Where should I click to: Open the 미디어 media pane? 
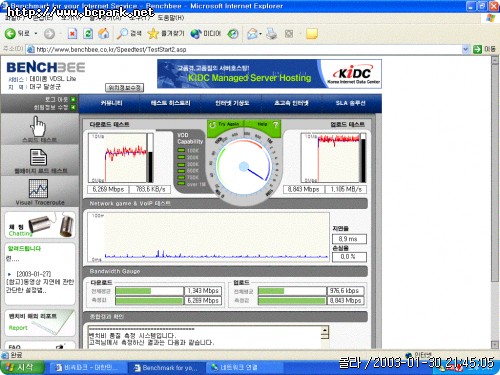[206, 33]
